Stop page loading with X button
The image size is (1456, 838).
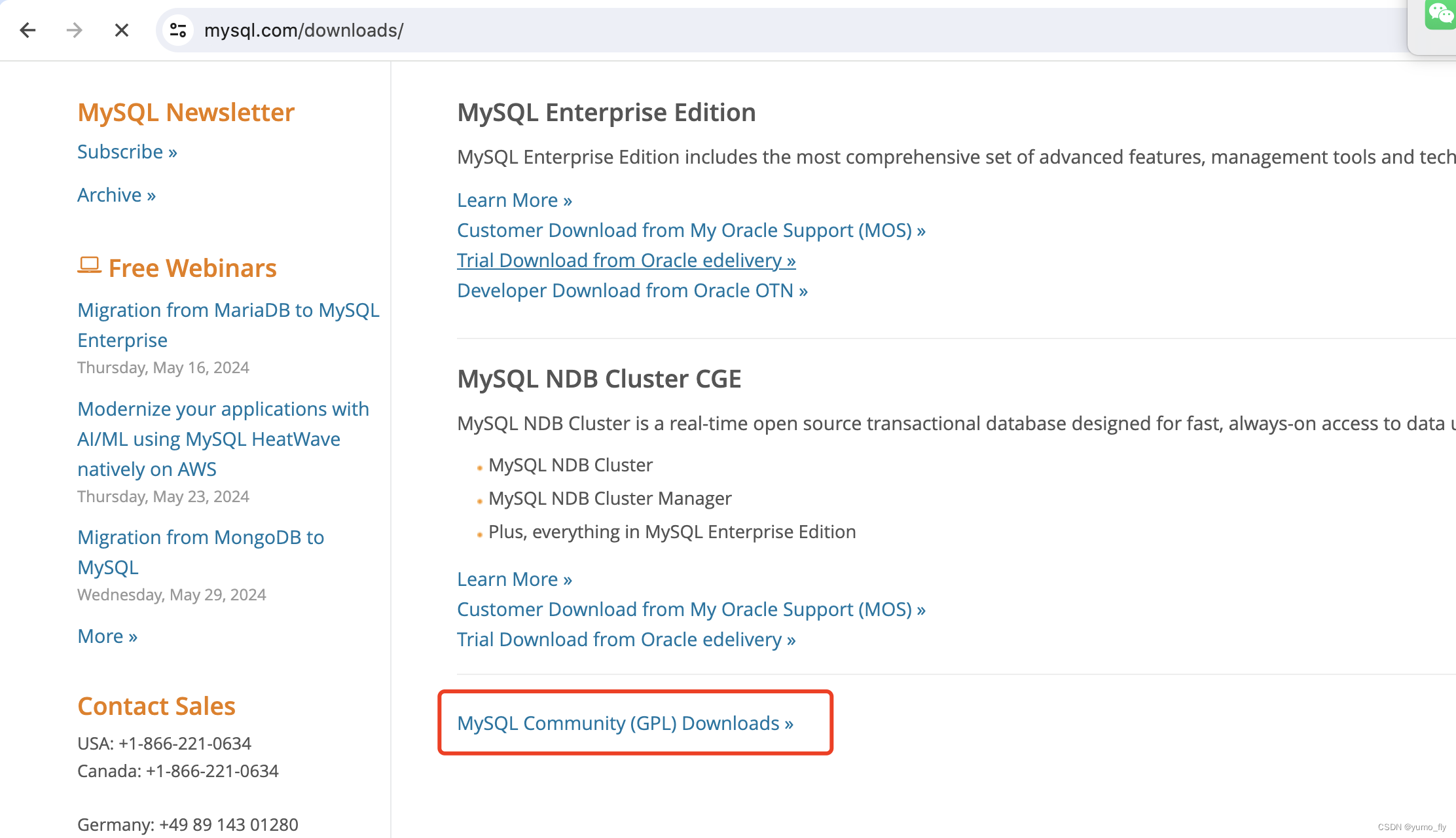[x=121, y=30]
